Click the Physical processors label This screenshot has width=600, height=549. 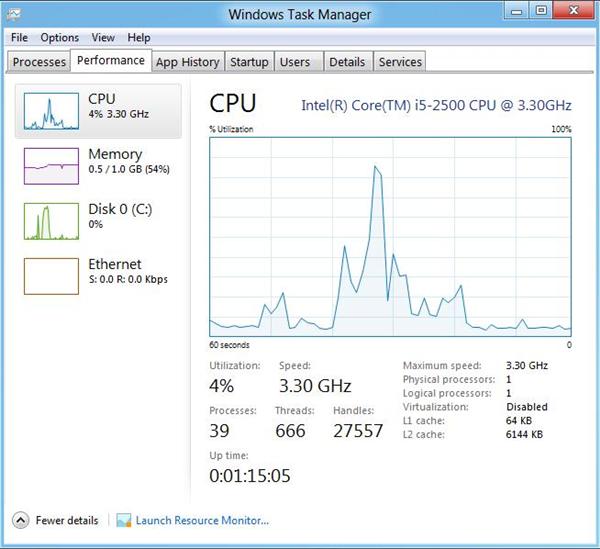pos(449,380)
